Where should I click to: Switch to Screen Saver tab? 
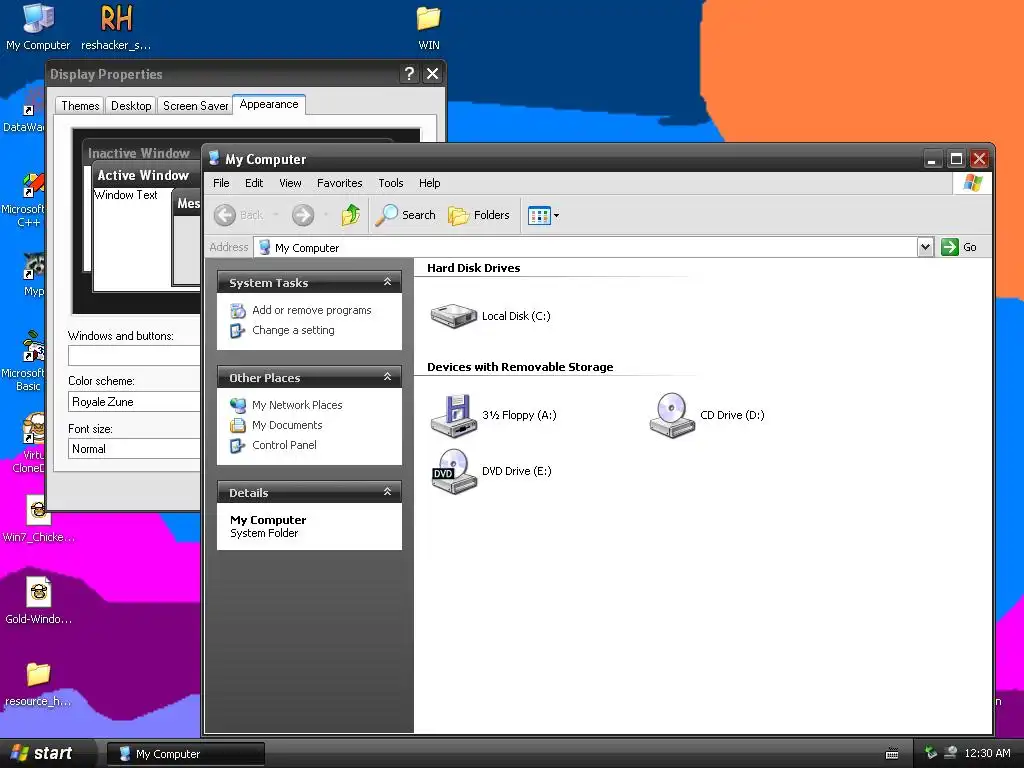[x=195, y=106]
